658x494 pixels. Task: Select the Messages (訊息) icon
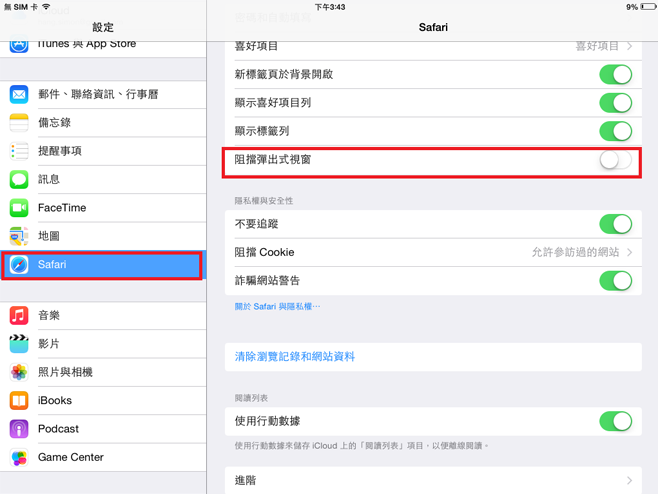19,180
